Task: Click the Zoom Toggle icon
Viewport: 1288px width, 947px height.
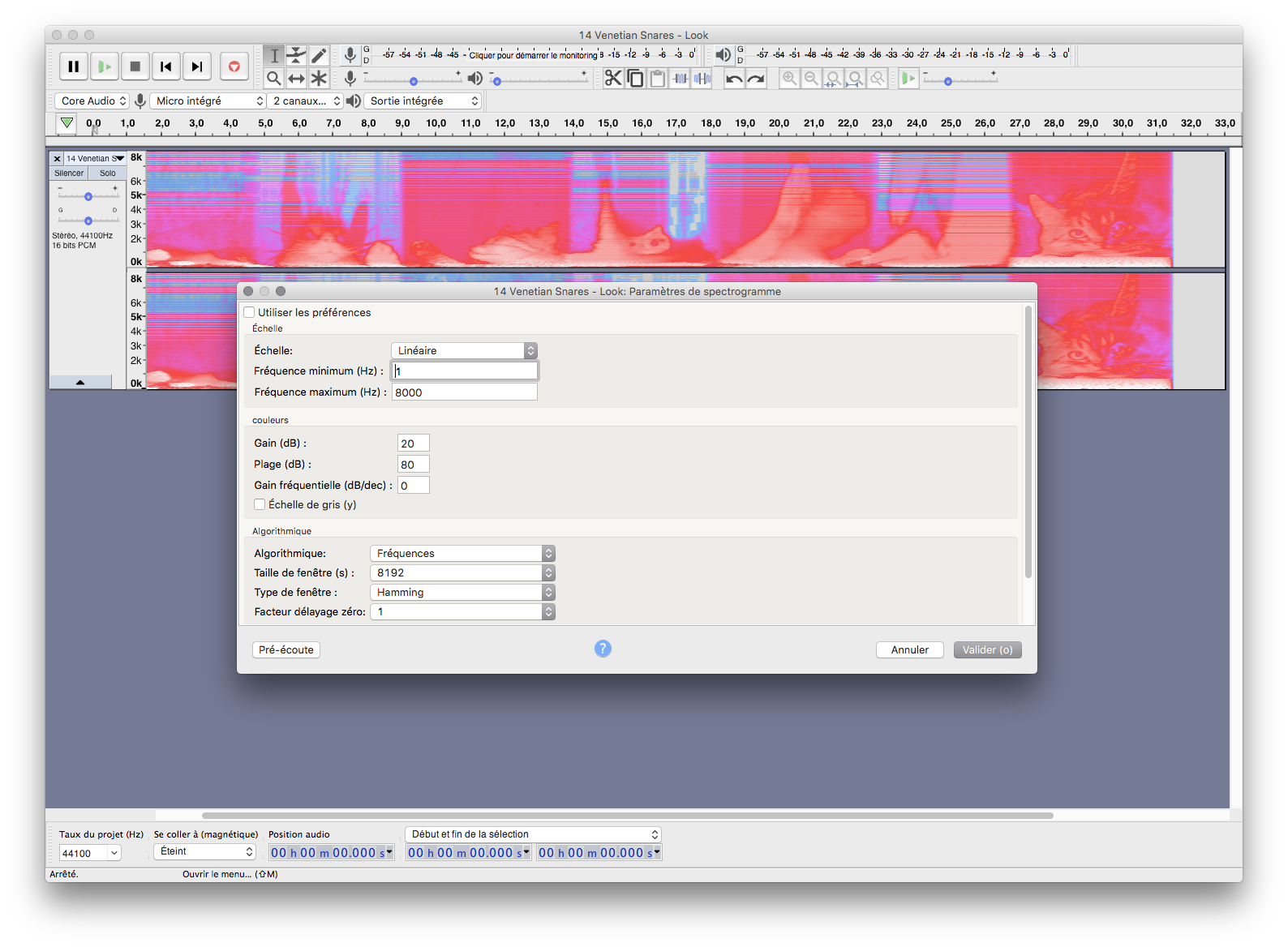Action: 878,78
